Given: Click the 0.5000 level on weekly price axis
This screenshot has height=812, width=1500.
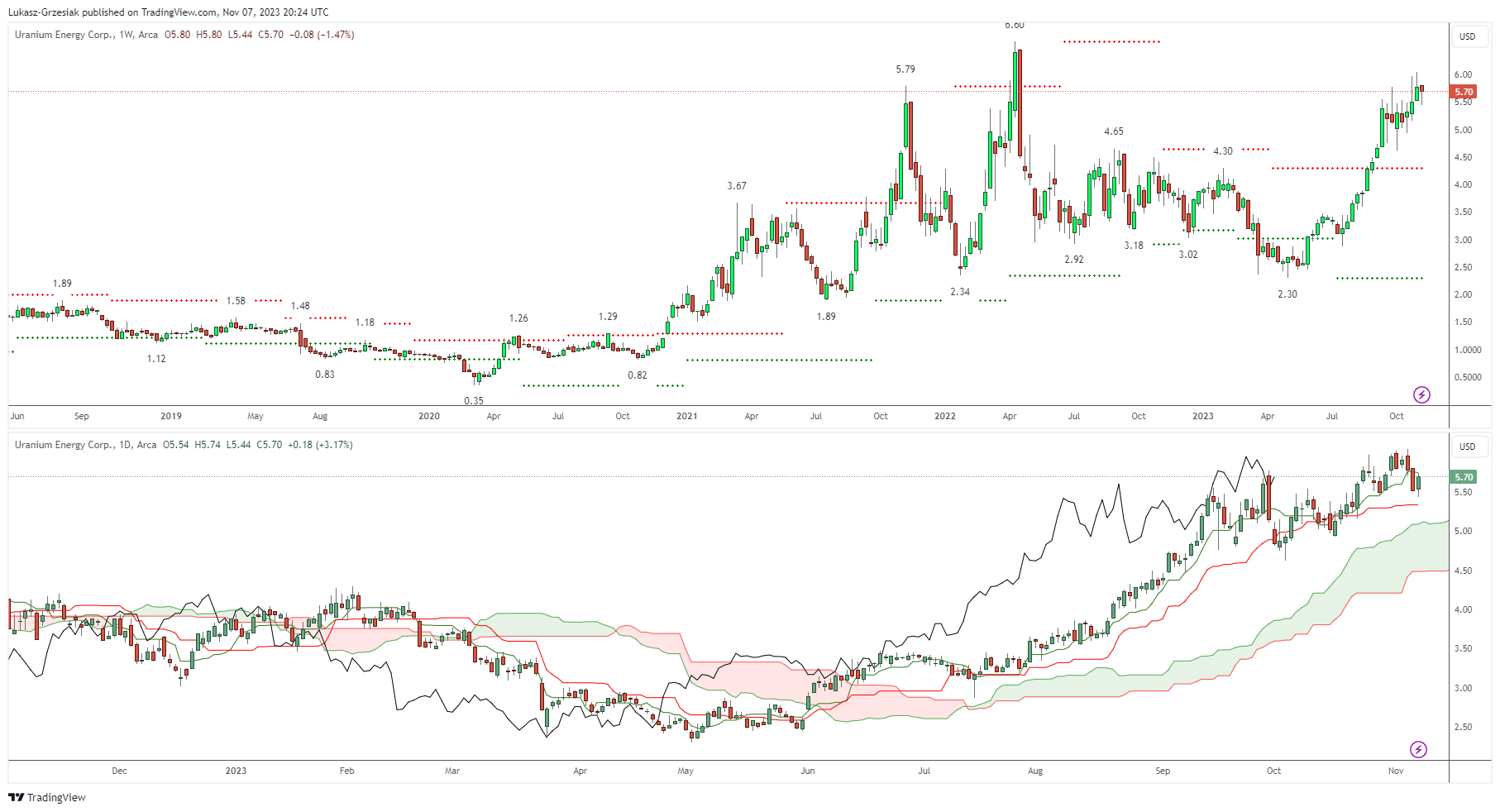Looking at the screenshot, I should coord(1468,377).
